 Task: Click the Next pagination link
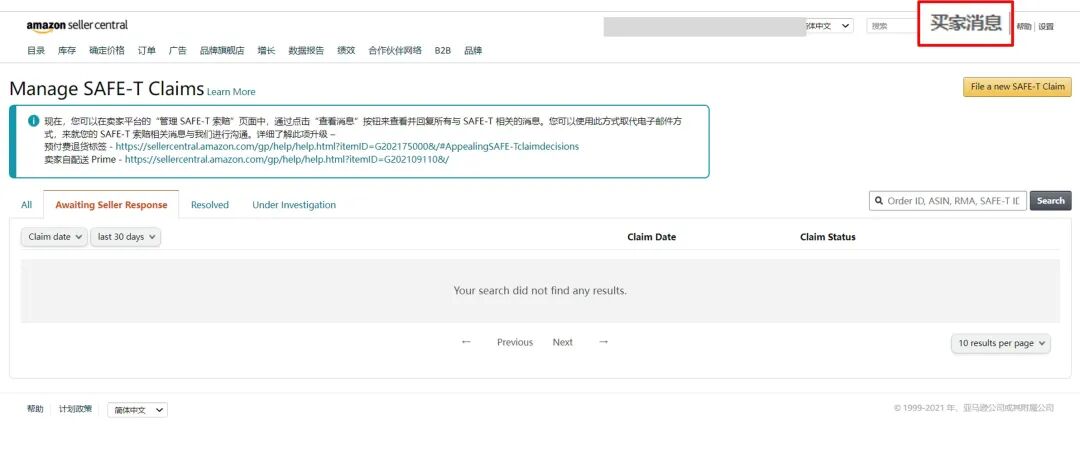(562, 342)
